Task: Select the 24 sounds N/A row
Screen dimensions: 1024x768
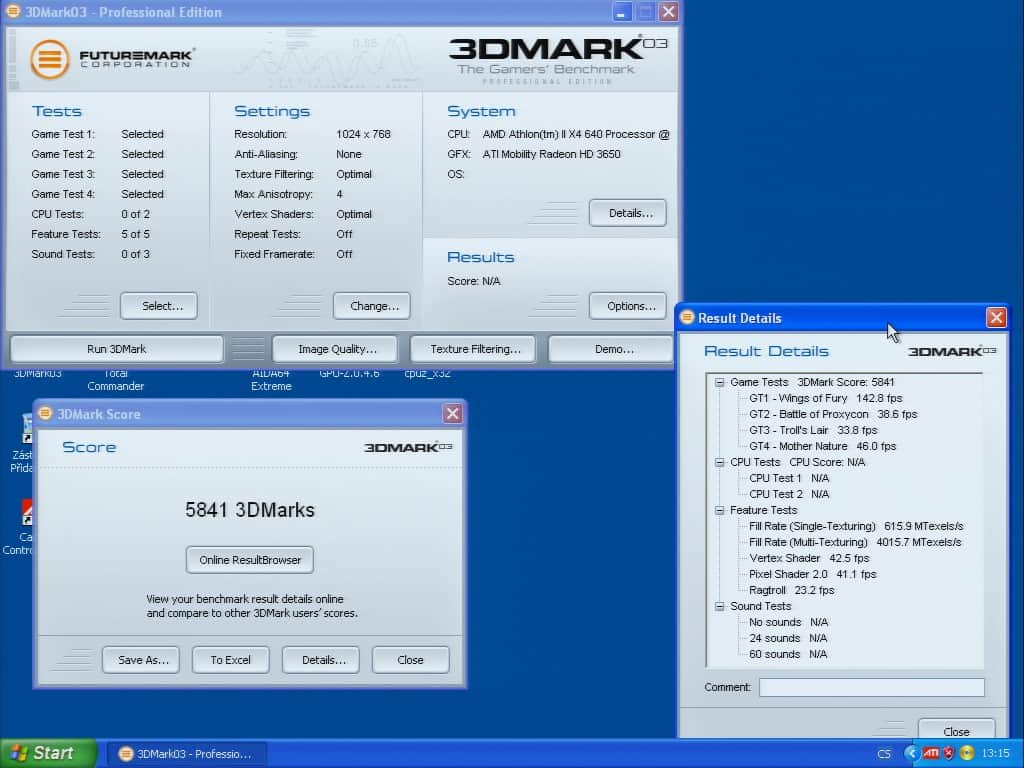Action: point(788,638)
